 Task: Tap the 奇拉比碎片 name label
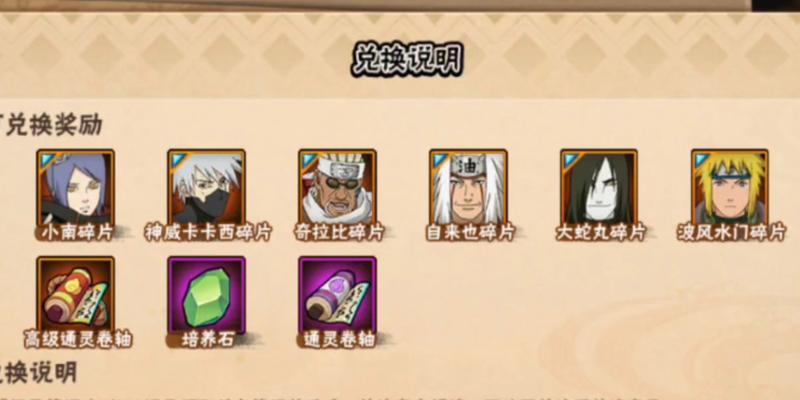tap(339, 233)
